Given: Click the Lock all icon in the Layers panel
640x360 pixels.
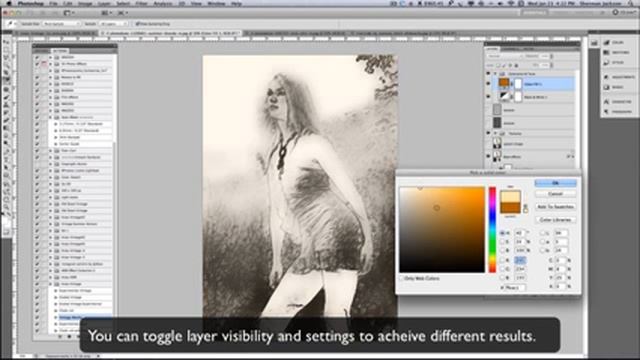Looking at the screenshot, I should (516, 65).
